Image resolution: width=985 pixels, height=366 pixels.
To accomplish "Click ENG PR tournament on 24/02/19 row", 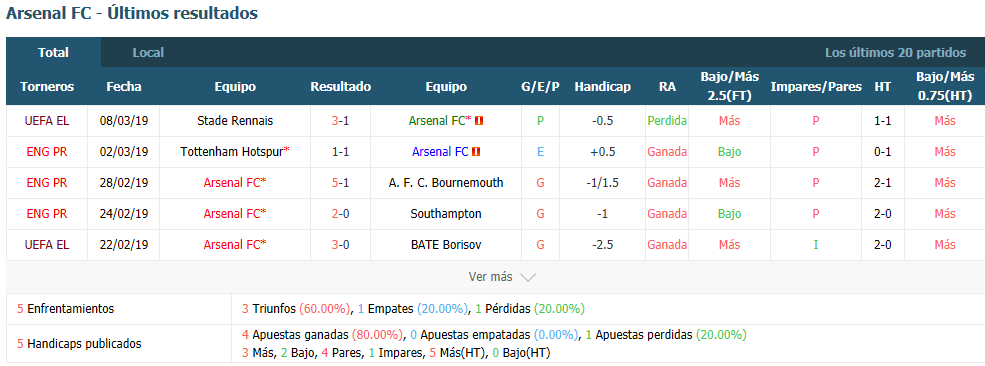I will [47, 213].
